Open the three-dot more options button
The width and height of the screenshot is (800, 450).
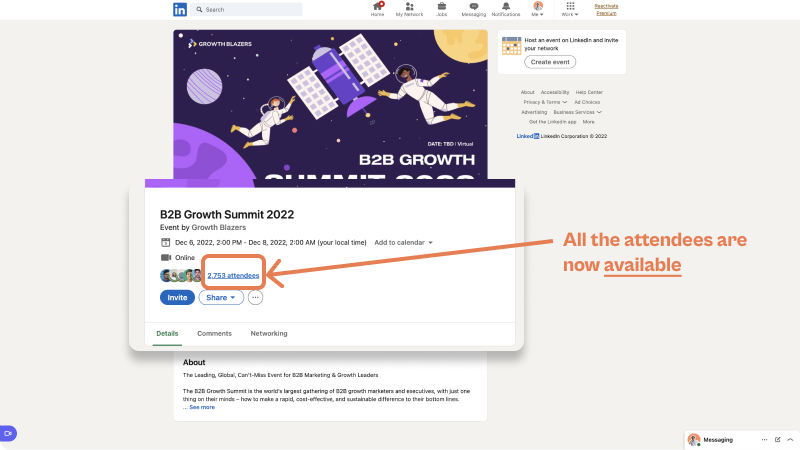point(255,297)
